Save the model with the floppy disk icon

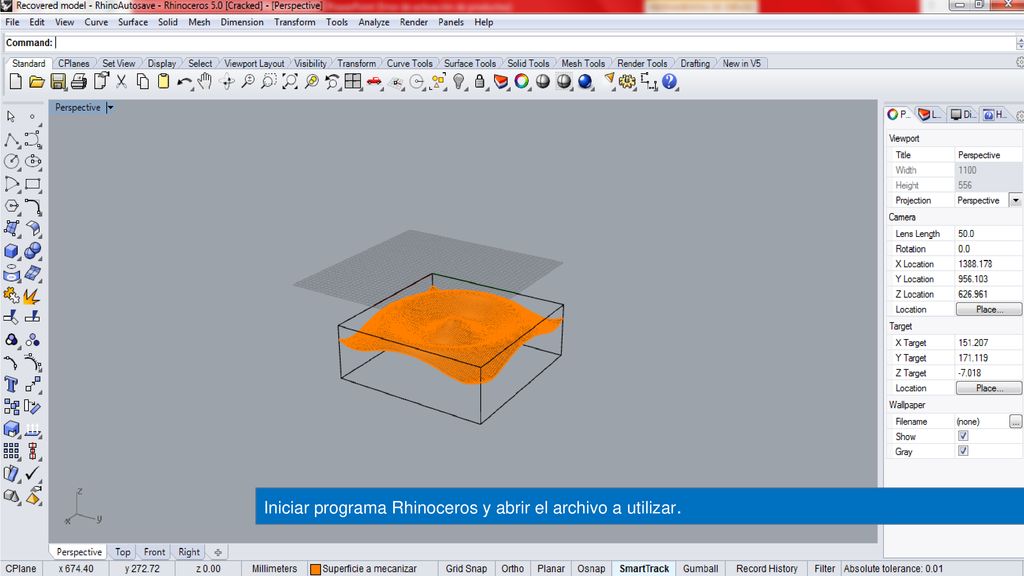tap(58, 82)
